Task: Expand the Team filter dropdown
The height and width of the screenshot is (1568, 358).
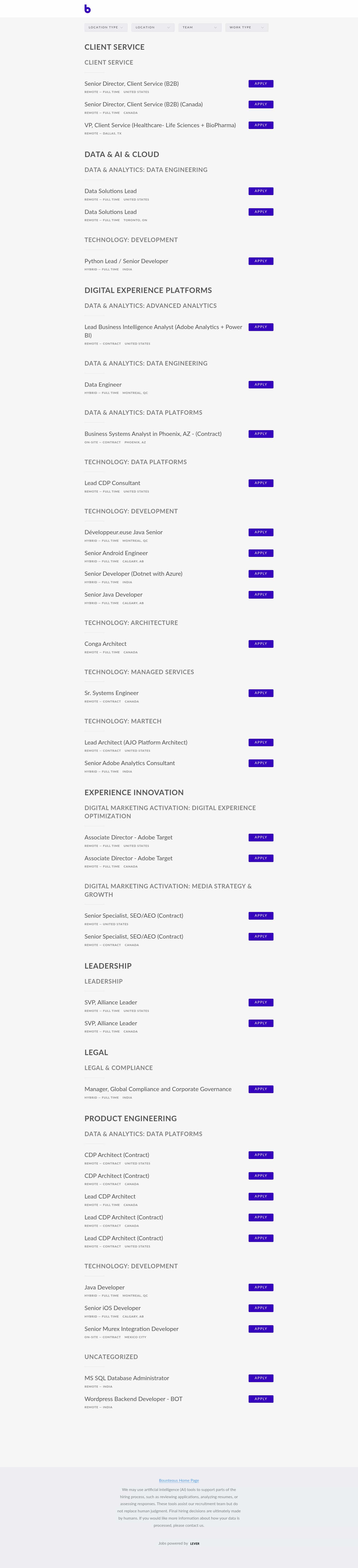Action: tap(200, 27)
